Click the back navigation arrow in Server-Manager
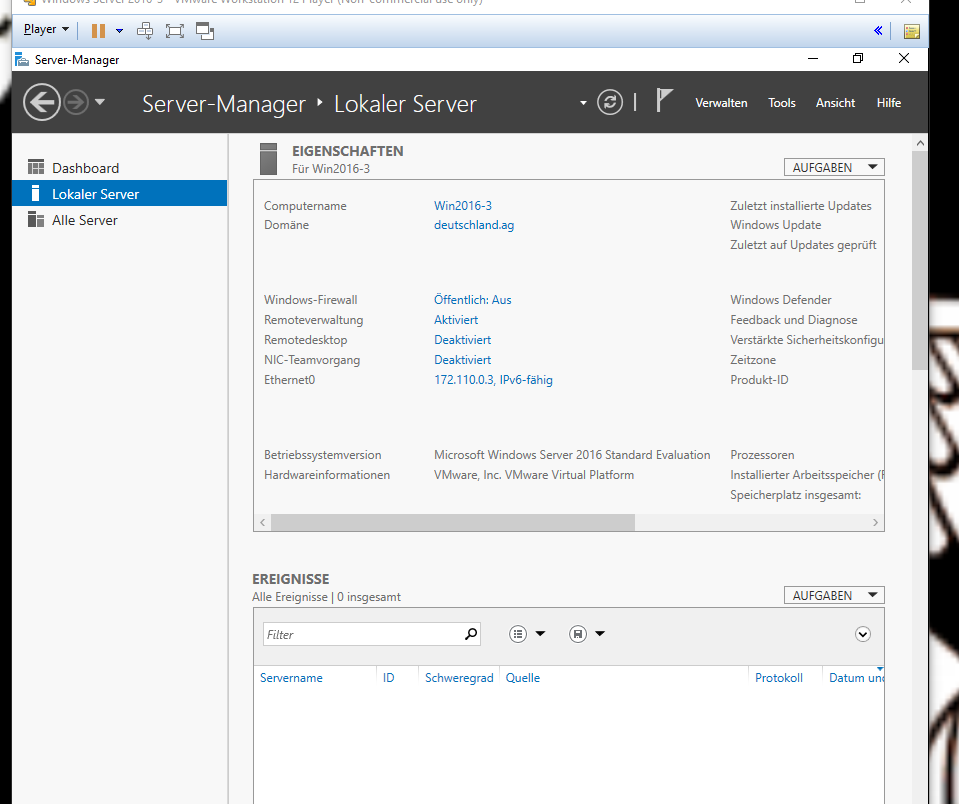This screenshot has height=804, width=959. tap(41, 102)
